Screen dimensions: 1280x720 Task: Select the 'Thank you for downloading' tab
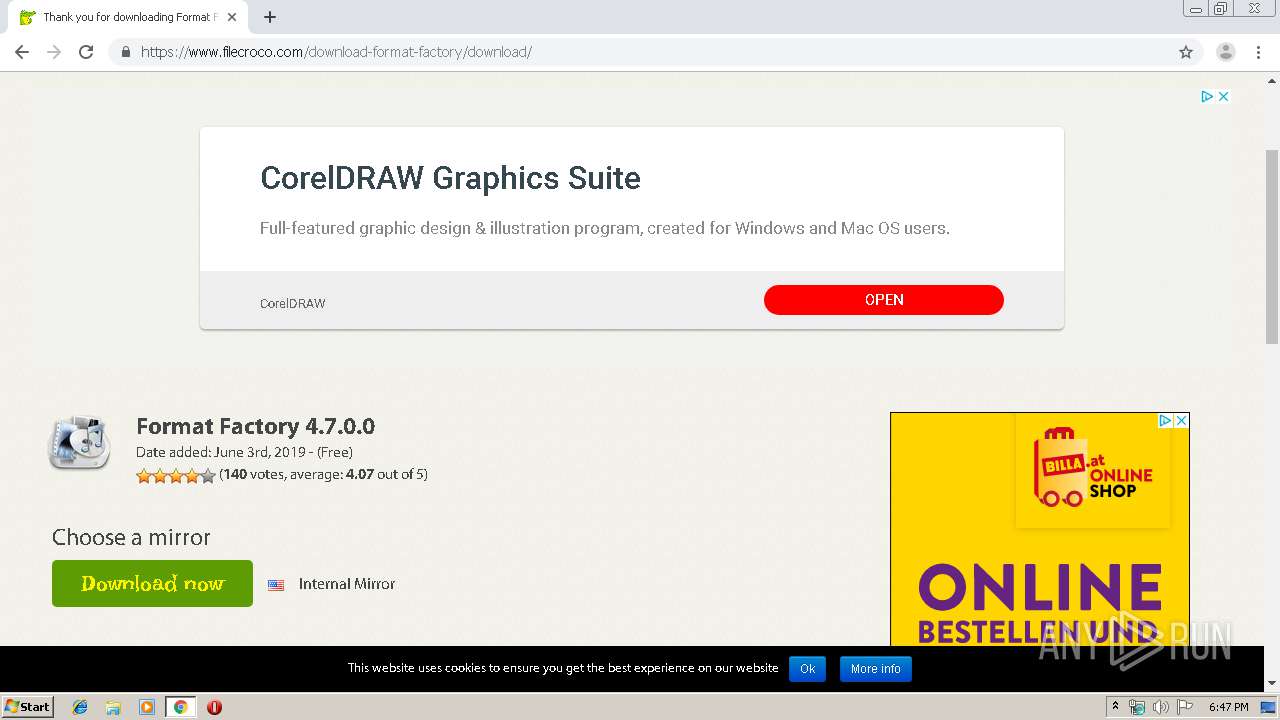pos(130,17)
